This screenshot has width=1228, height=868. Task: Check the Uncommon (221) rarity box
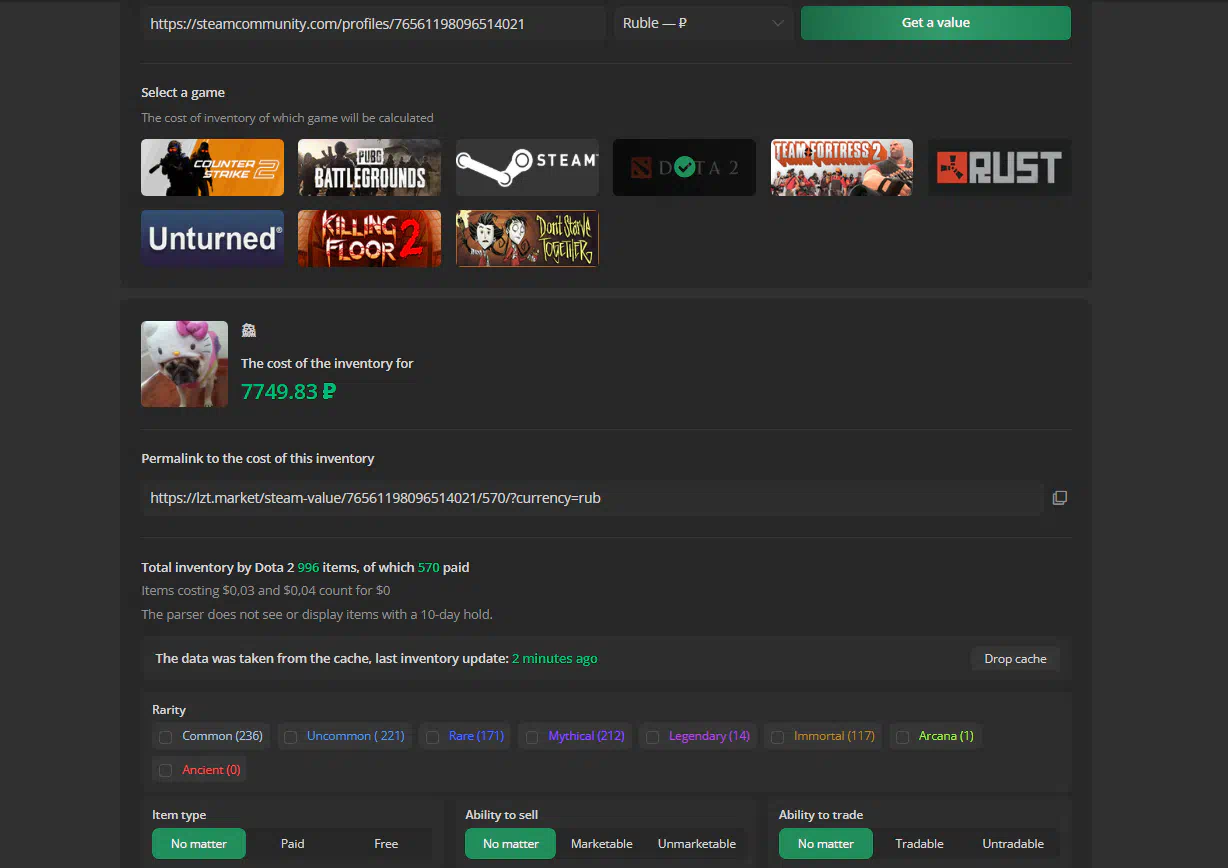290,737
